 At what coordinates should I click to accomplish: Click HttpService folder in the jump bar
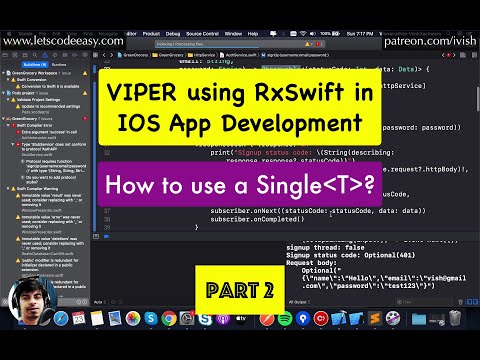(x=202, y=55)
